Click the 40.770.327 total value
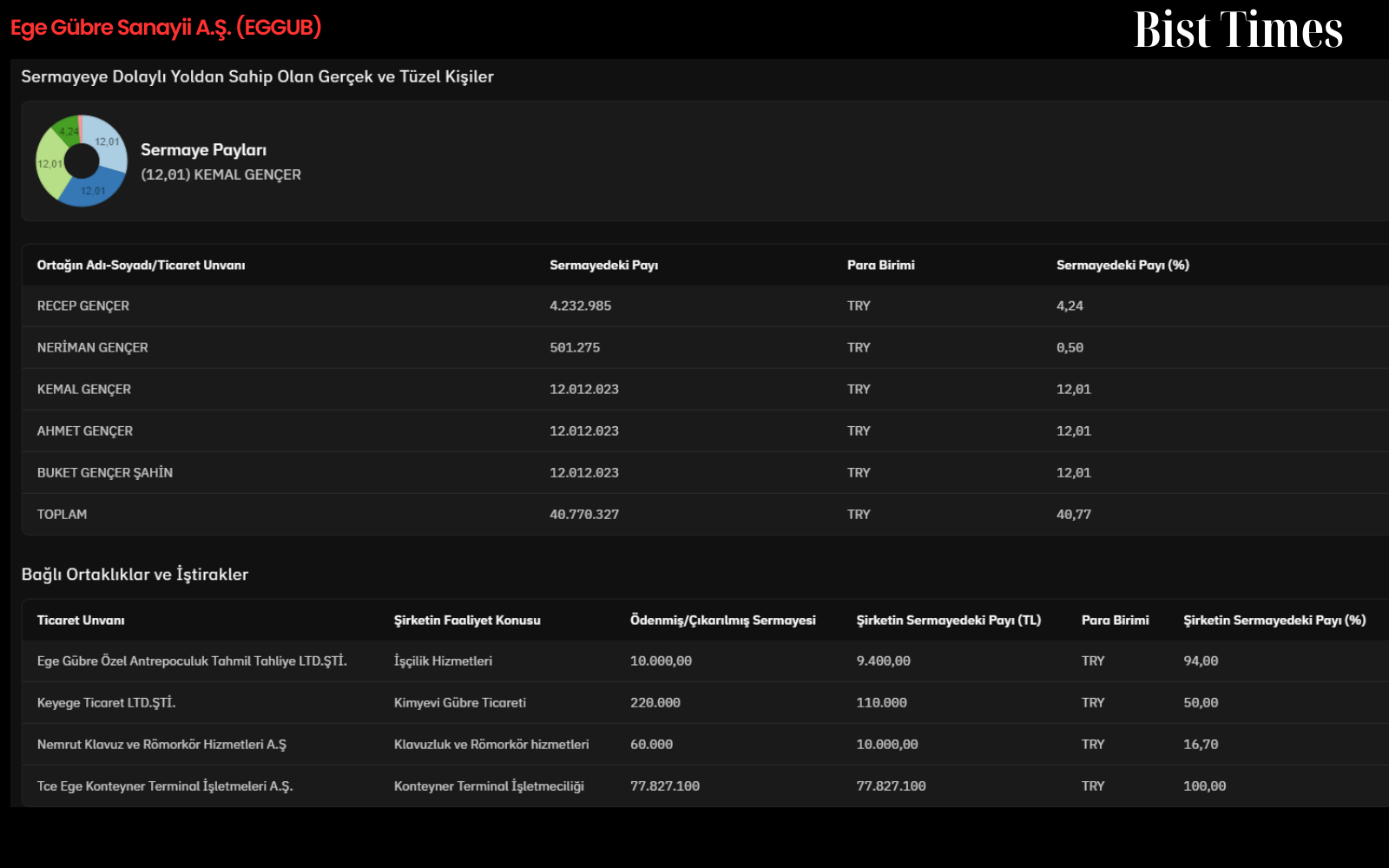This screenshot has height=868, width=1389. (x=584, y=514)
